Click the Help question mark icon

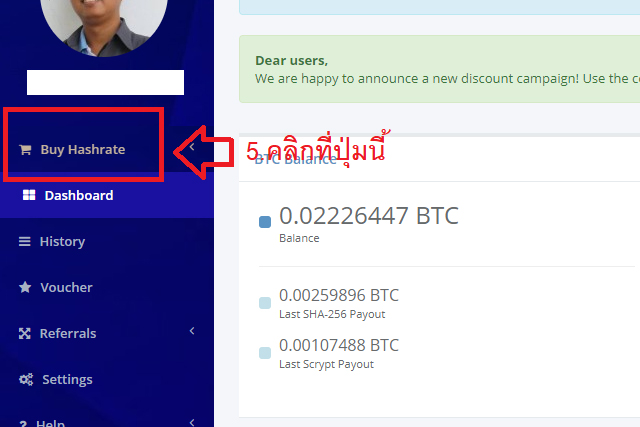point(23,424)
